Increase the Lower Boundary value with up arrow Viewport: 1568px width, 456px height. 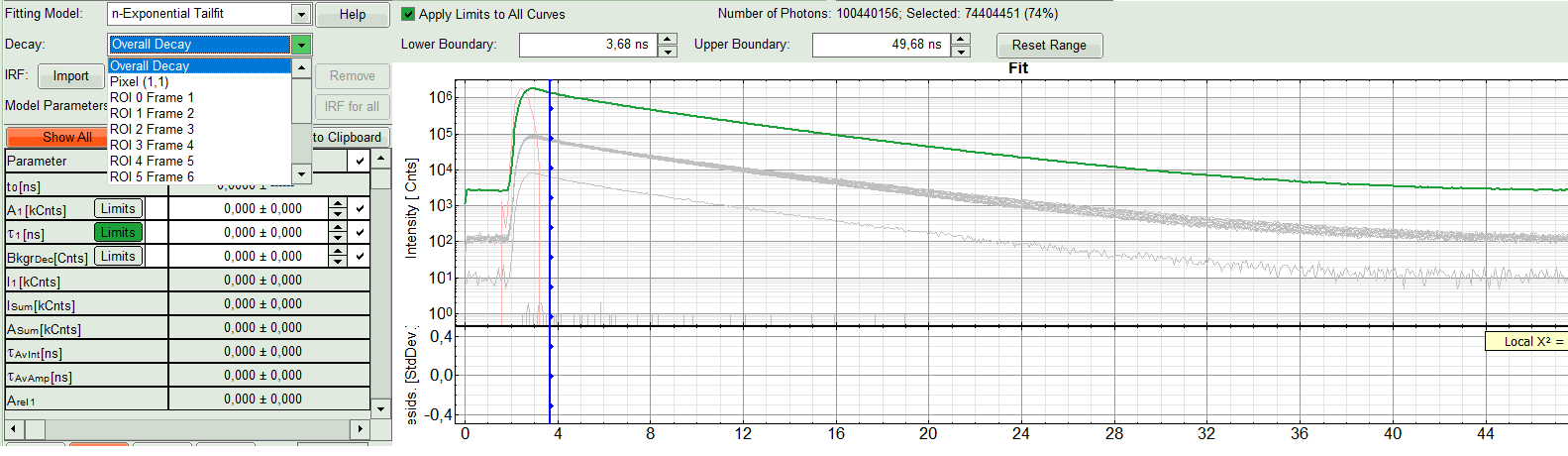click(668, 40)
